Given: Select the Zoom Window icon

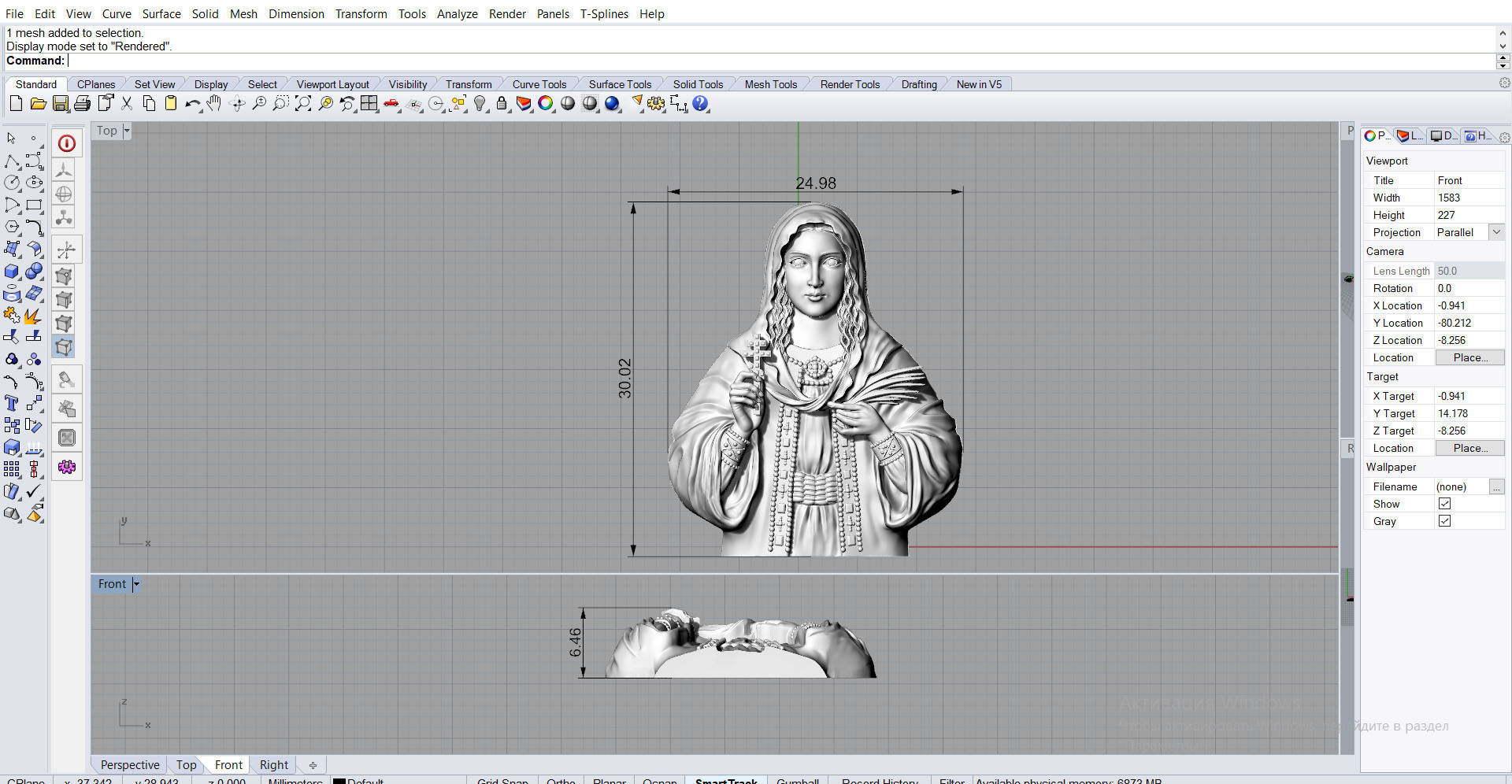Looking at the screenshot, I should (280, 103).
